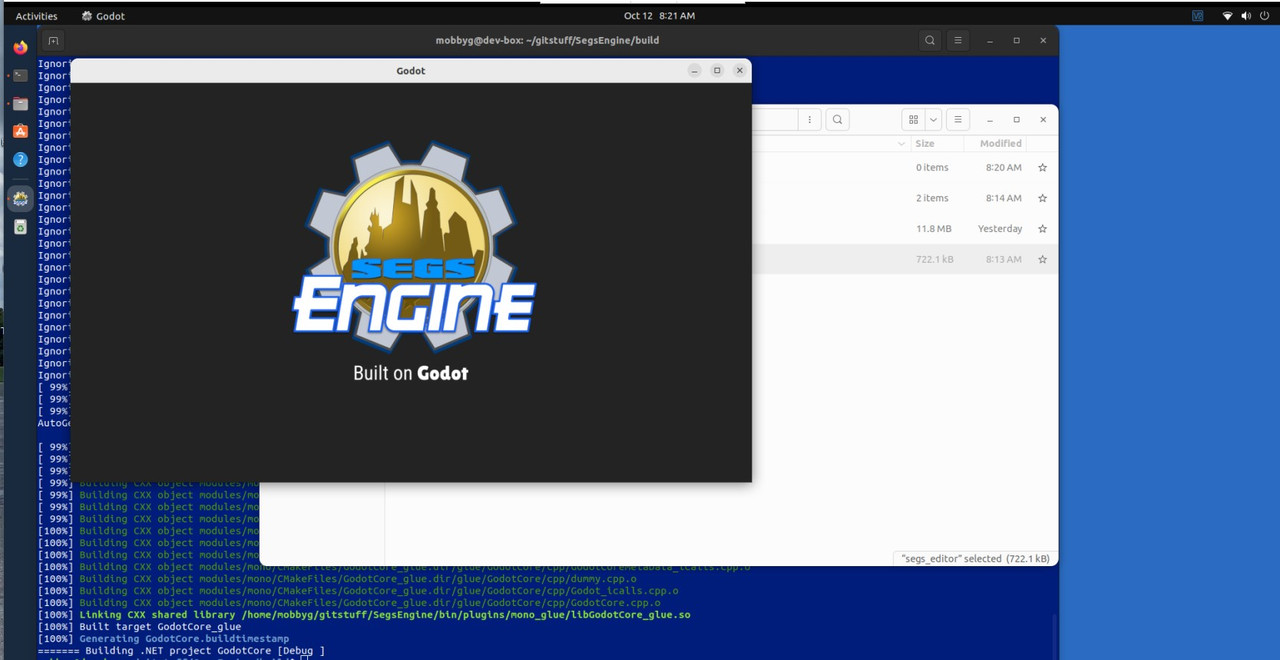Sort files by the Modified column
Image resolution: width=1280 pixels, height=660 pixels.
point(1001,144)
